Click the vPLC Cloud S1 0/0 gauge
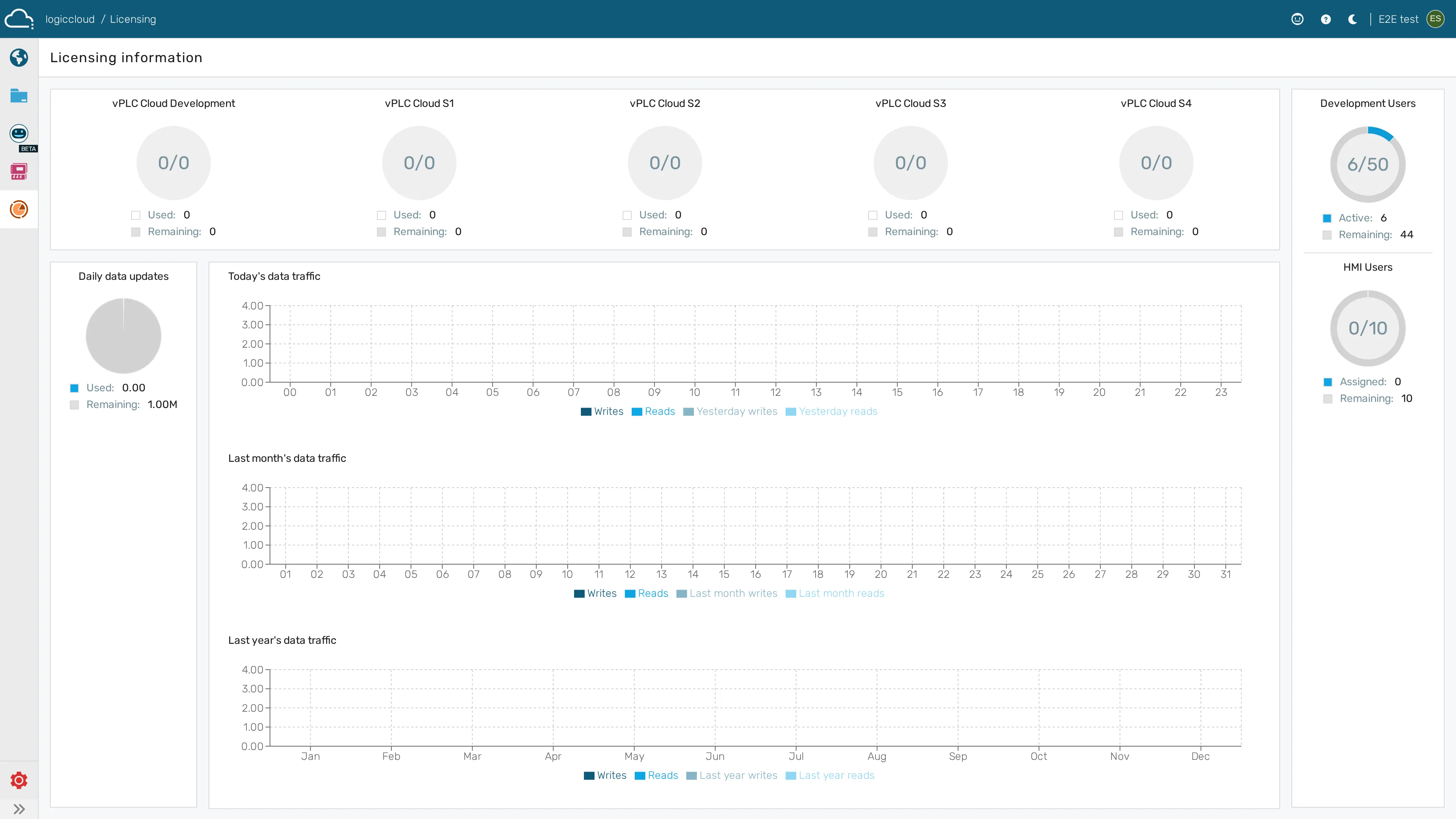This screenshot has width=1456, height=819. (419, 163)
